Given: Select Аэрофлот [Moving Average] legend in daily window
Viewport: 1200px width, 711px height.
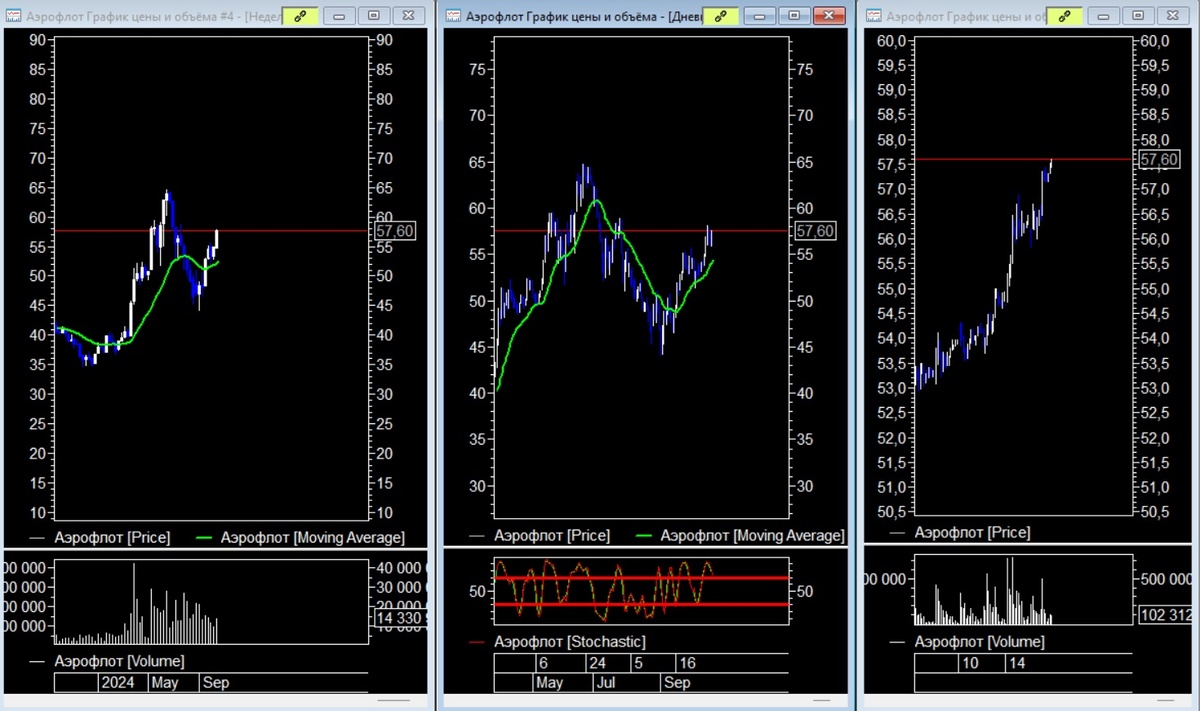Looking at the screenshot, I should [x=752, y=536].
